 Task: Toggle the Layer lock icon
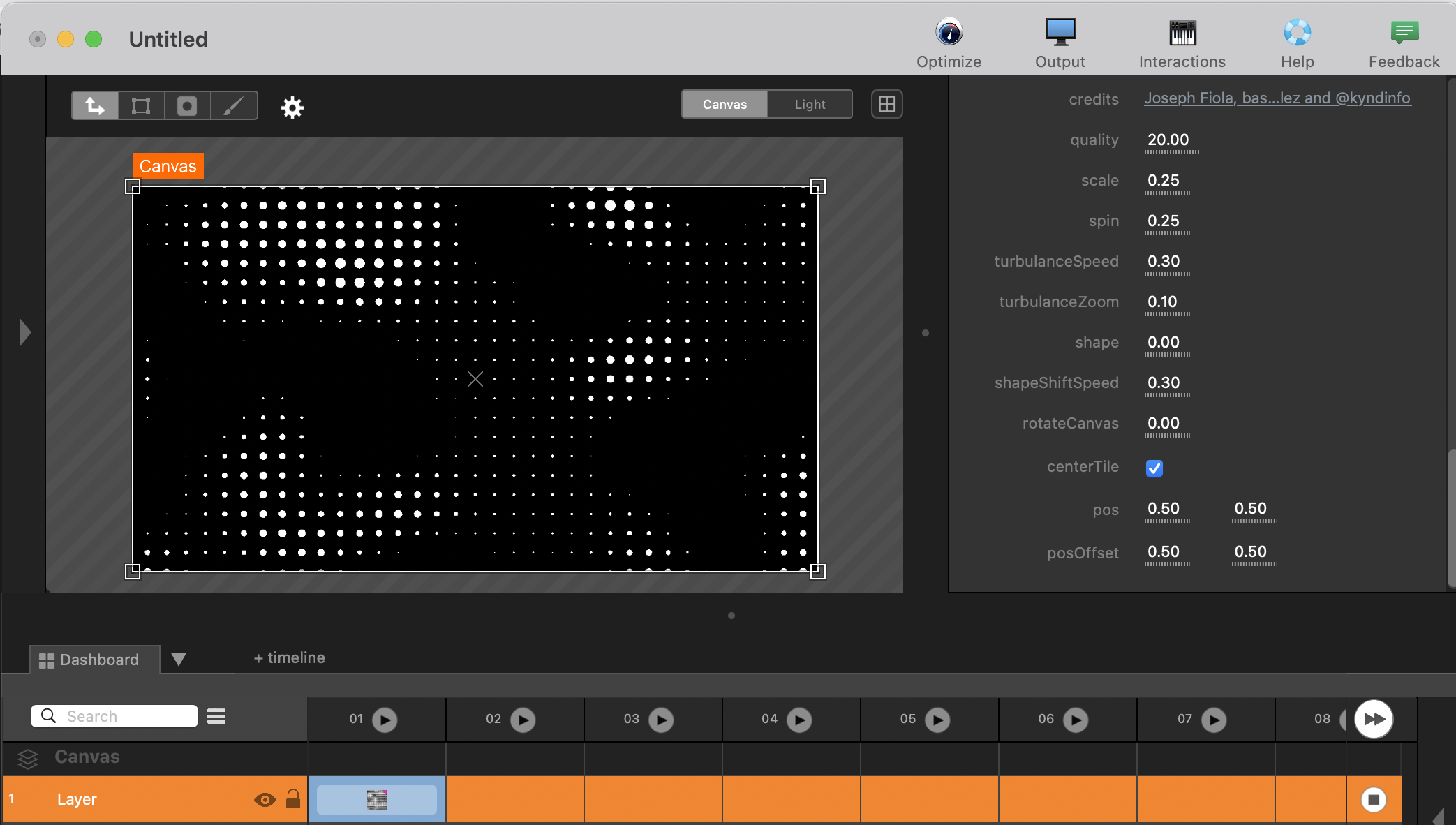coord(293,799)
